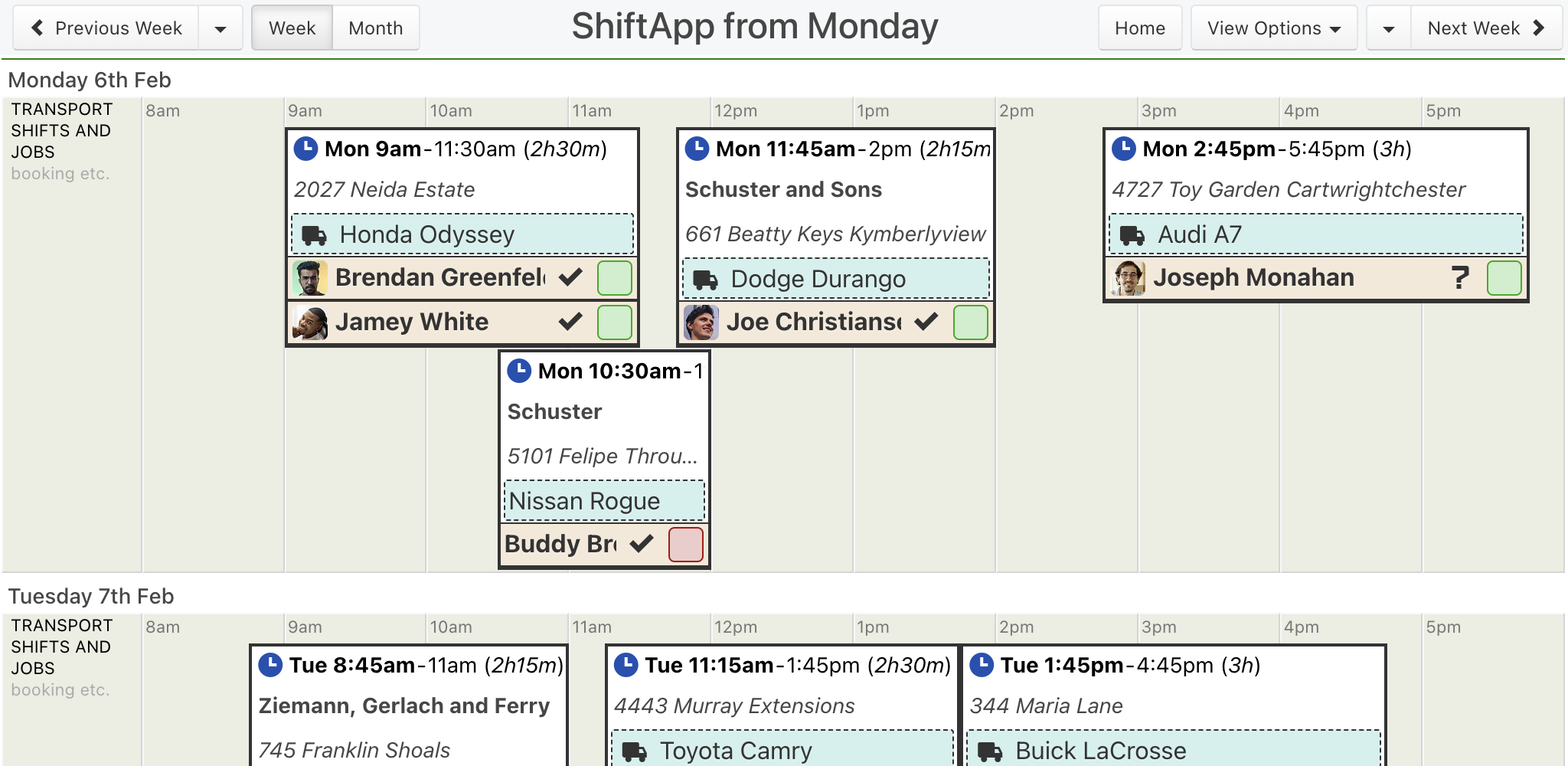Toggle the green box for Joe Christiansen
The width and height of the screenshot is (1568, 766).
971,322
